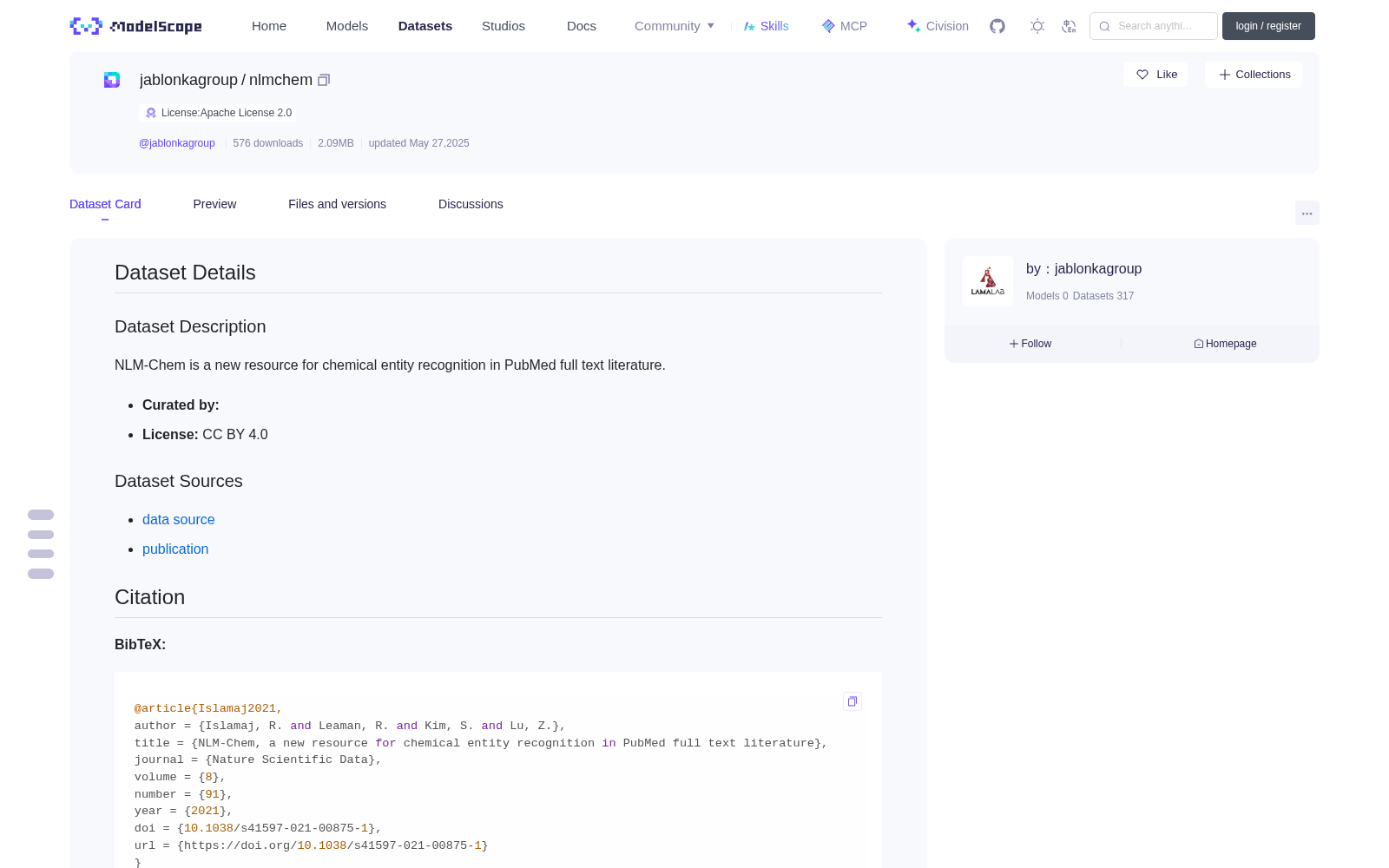Screen dimensions: 1389x868
Task: Click the Dataset Details heading
Action: [x=185, y=273]
